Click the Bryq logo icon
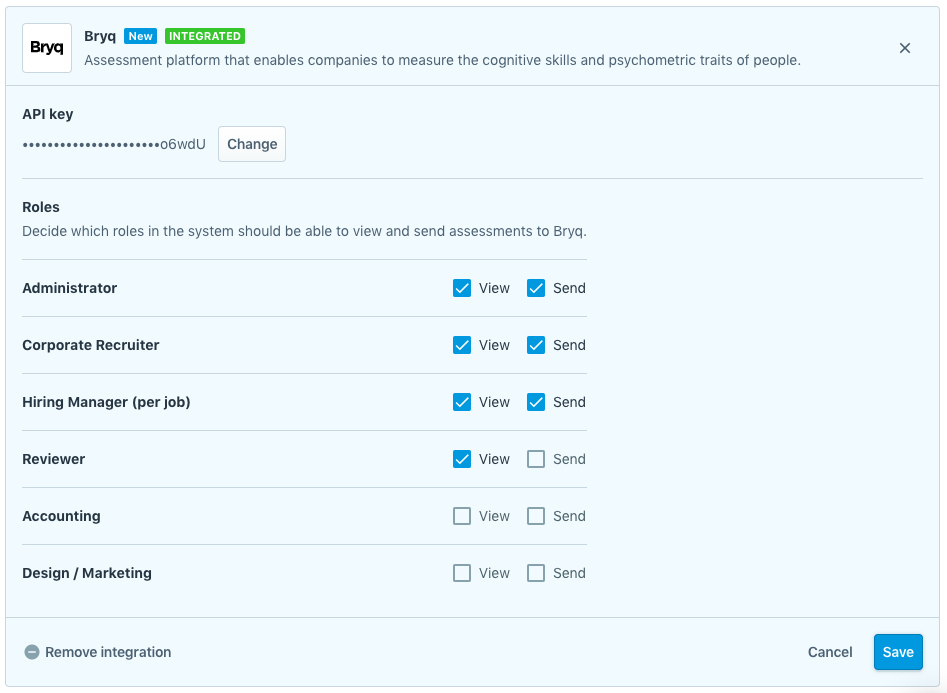Image resolution: width=947 pixels, height=693 pixels. pos(47,48)
